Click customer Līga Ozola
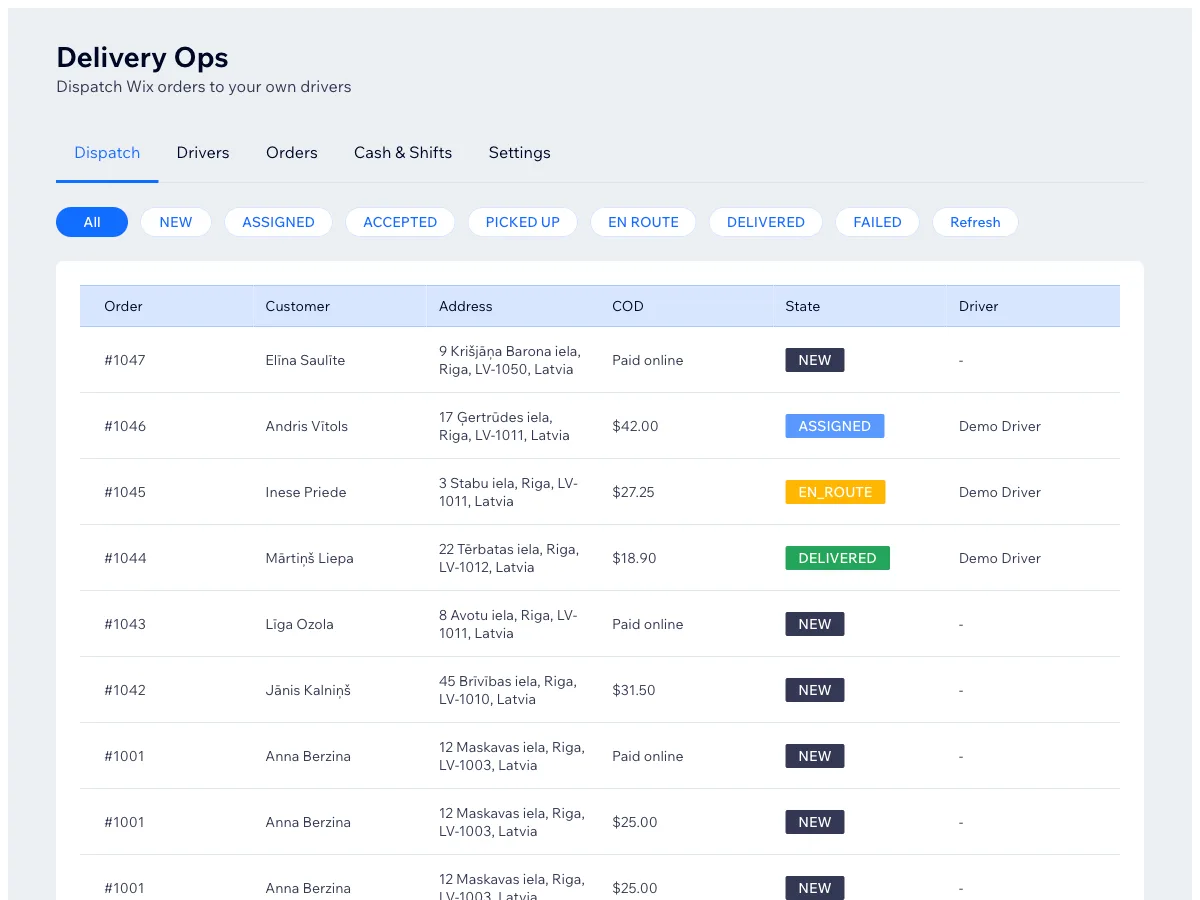Screen dimensions: 1200x900 point(300,624)
